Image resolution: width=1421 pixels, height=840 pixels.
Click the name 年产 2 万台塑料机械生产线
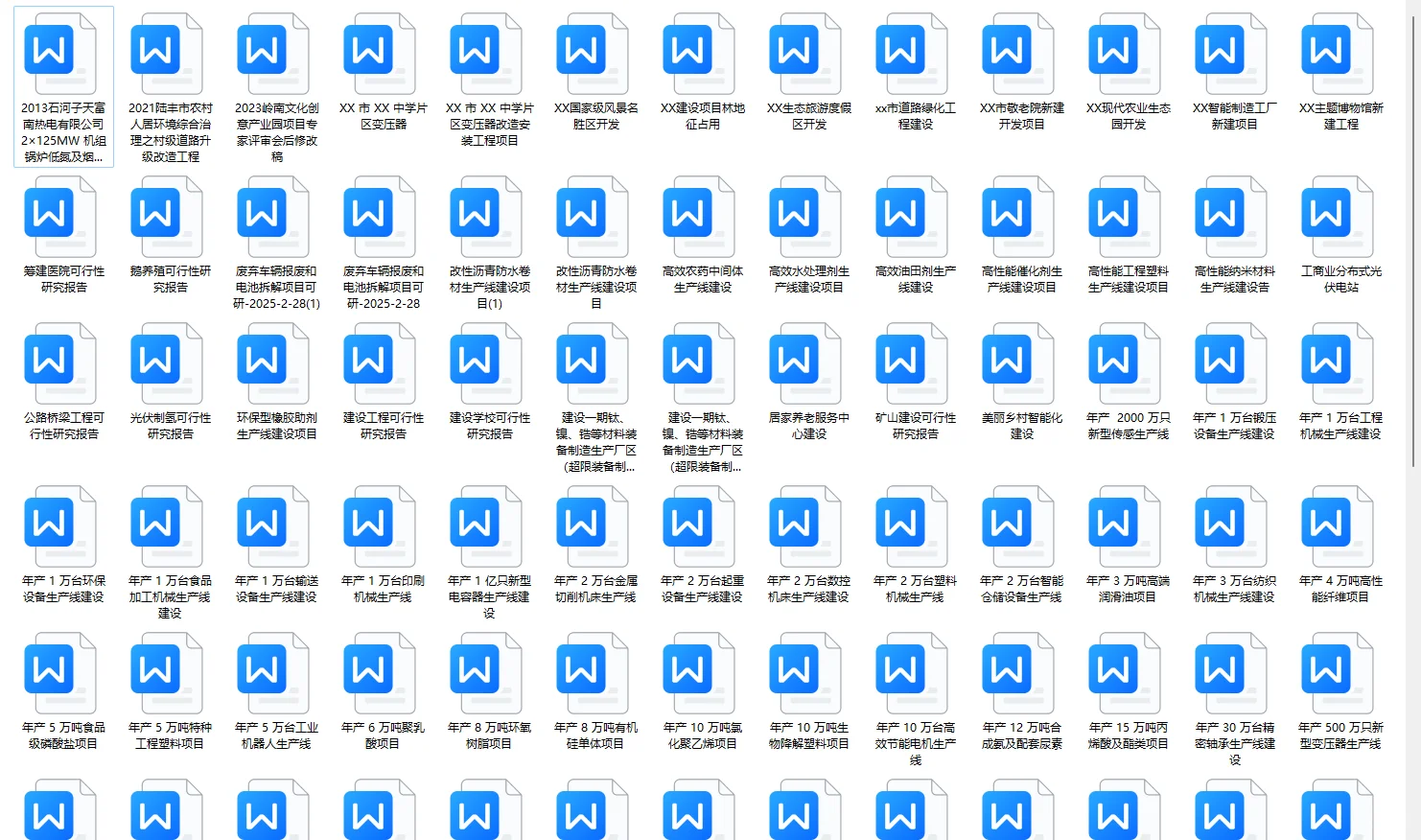(x=916, y=589)
